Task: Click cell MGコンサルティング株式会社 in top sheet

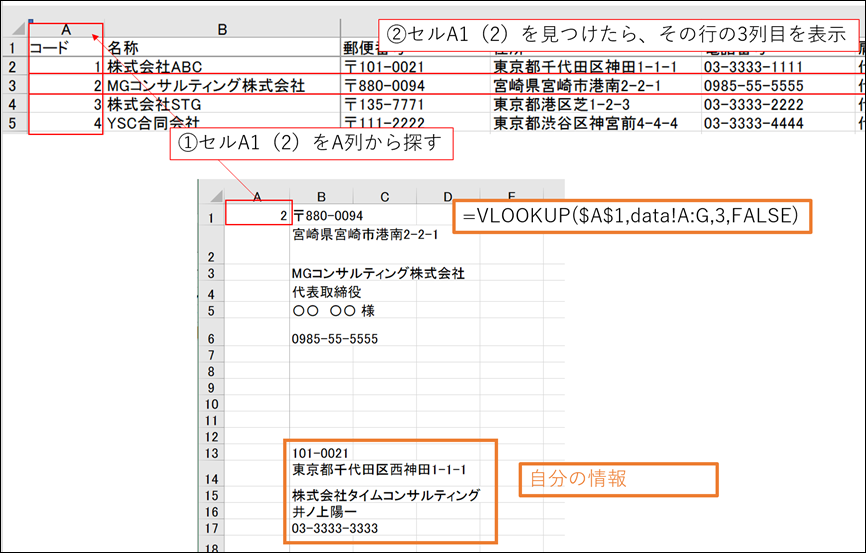Action: pos(222,86)
